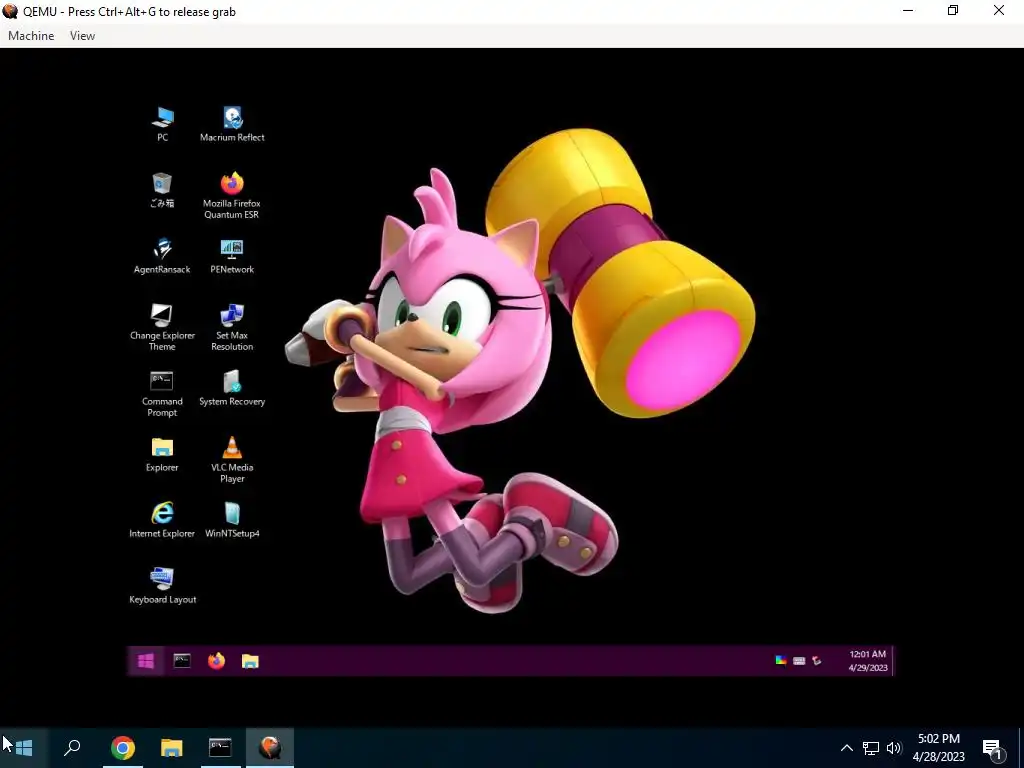Open host File Explorer taskbar icon
Viewport: 1024px width, 768px height.
pos(172,747)
